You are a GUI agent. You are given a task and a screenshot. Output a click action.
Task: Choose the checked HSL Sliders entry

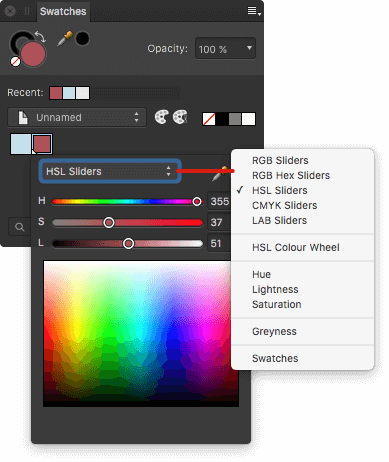pyautogui.click(x=280, y=190)
